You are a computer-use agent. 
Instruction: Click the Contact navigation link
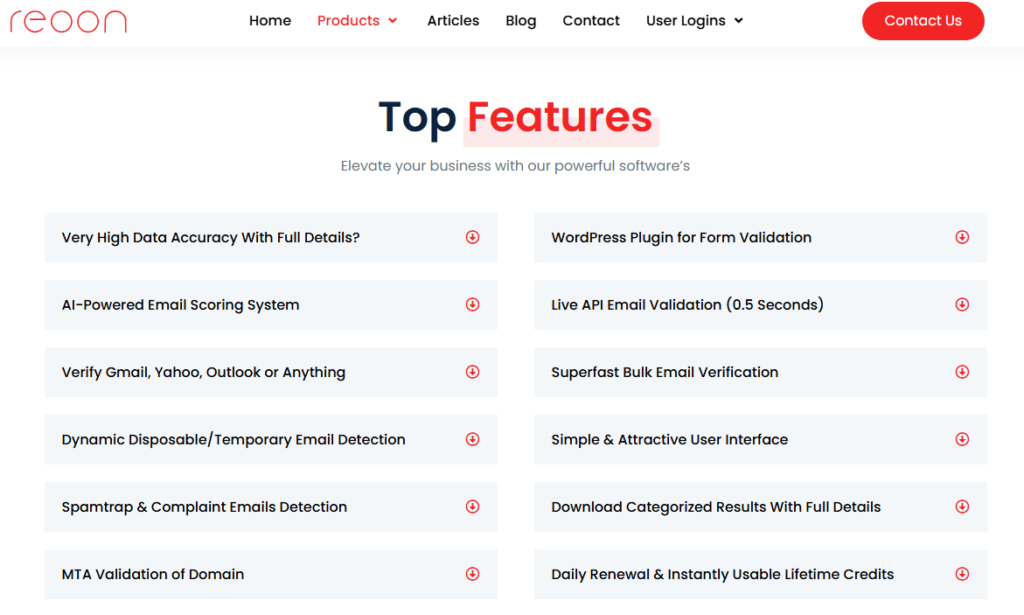(591, 20)
